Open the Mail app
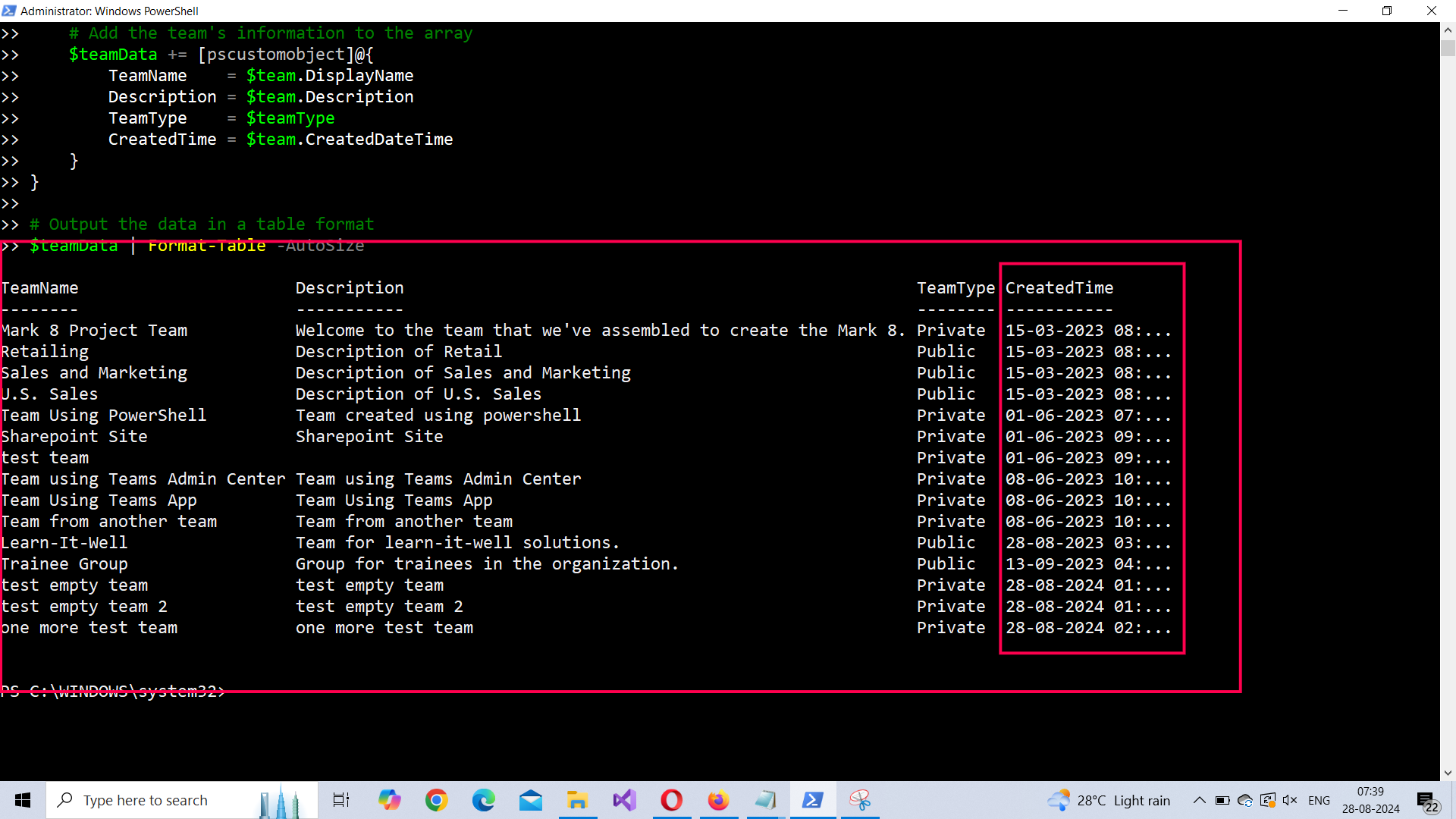This screenshot has height=819, width=1456. coord(530,800)
